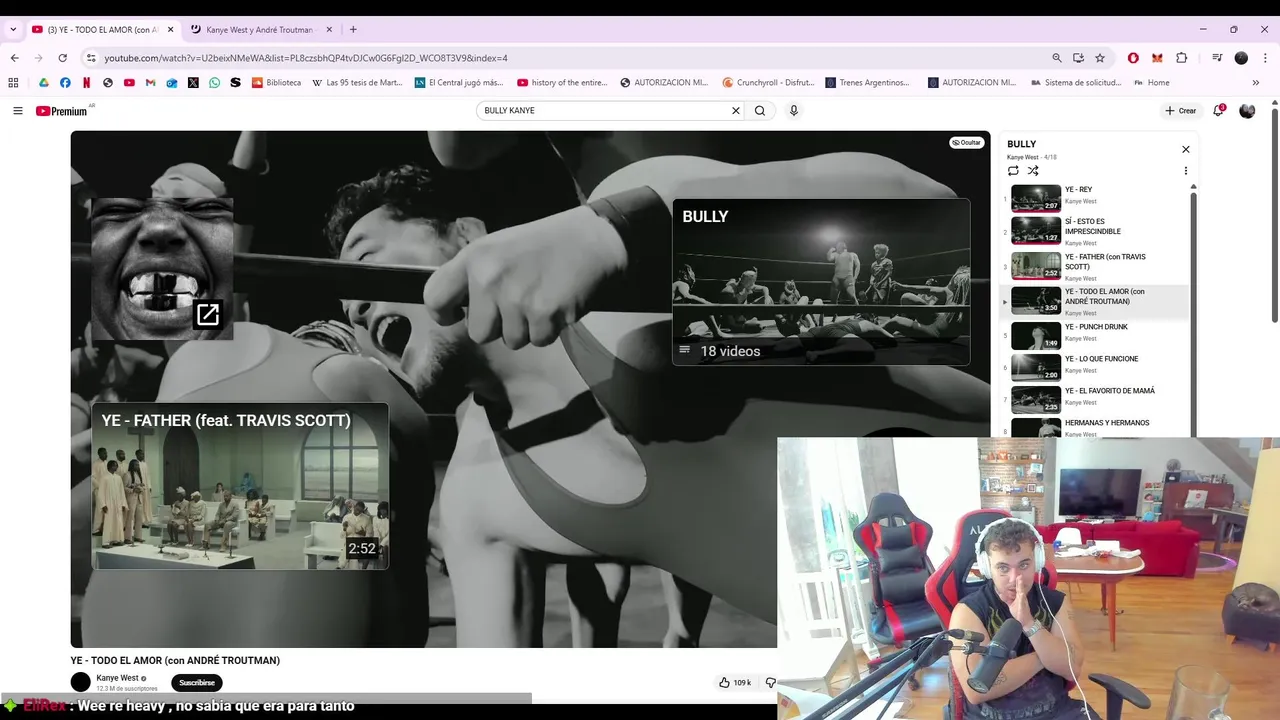Open the Gmail bookmark
Image resolution: width=1280 pixels, height=720 pixels.
point(151,83)
